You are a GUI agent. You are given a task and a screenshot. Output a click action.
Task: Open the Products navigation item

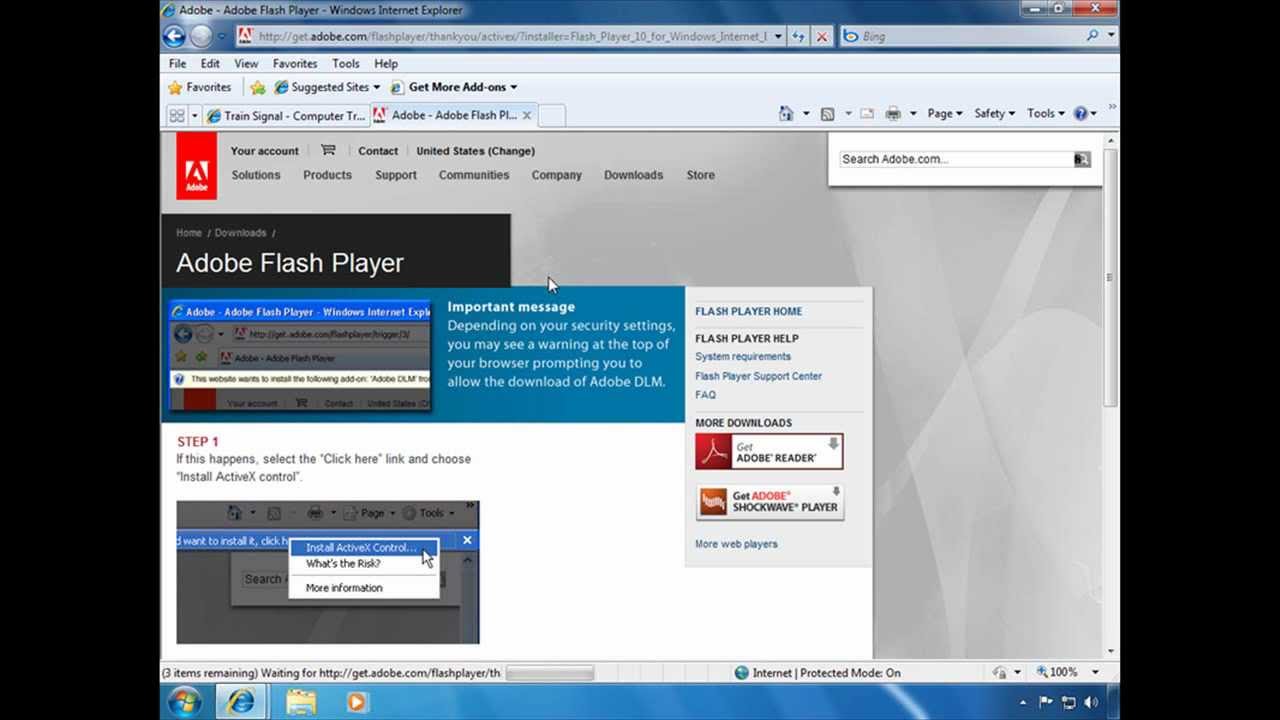[x=327, y=175]
